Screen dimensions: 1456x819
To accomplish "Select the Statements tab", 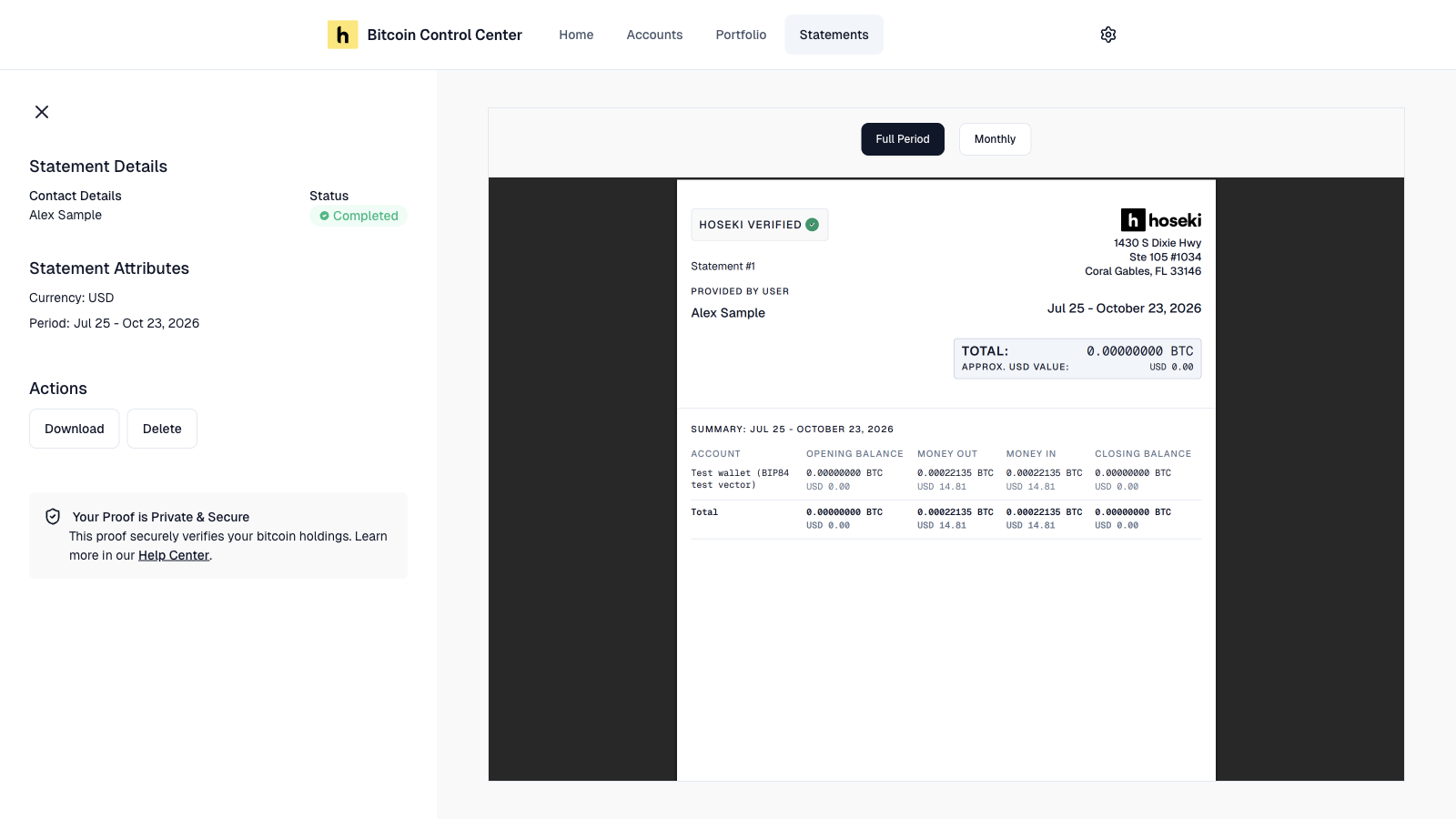I will 834,35.
